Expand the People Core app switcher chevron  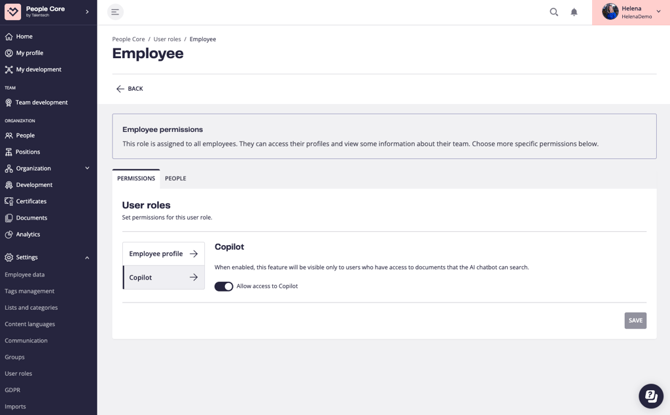pyautogui.click(x=87, y=12)
